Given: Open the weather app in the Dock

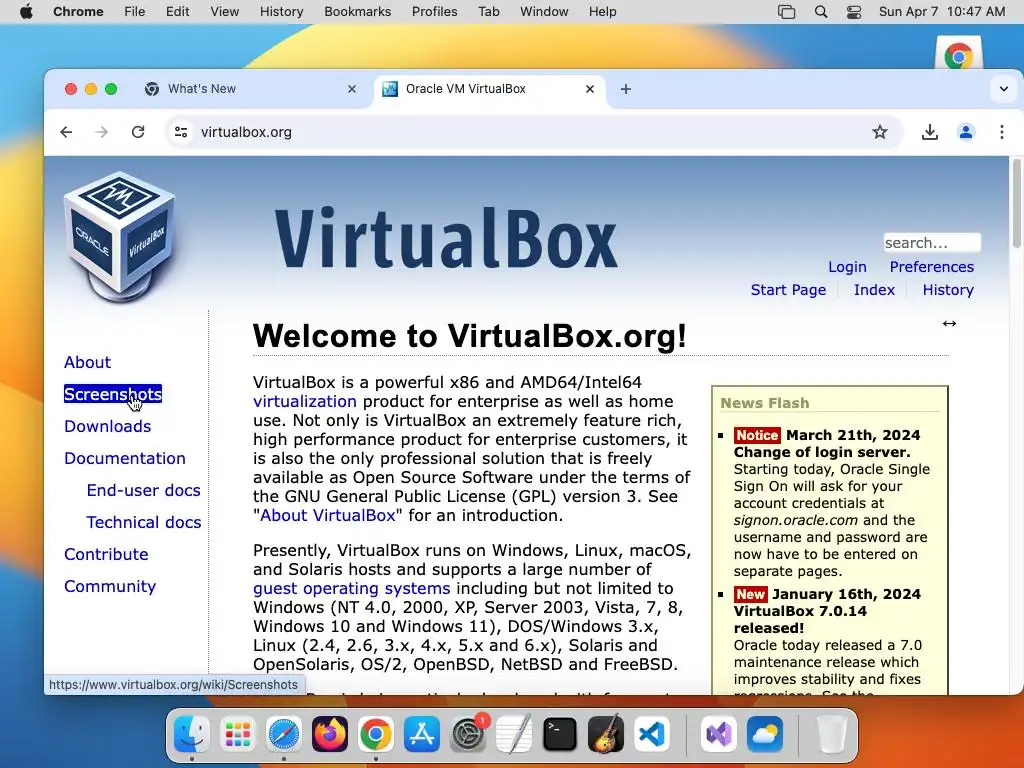Looking at the screenshot, I should point(765,734).
